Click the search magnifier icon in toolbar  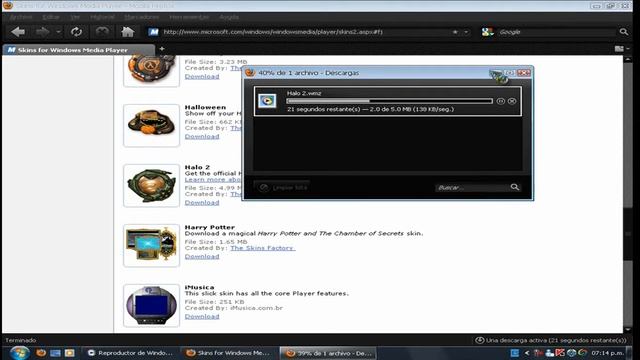pos(624,32)
